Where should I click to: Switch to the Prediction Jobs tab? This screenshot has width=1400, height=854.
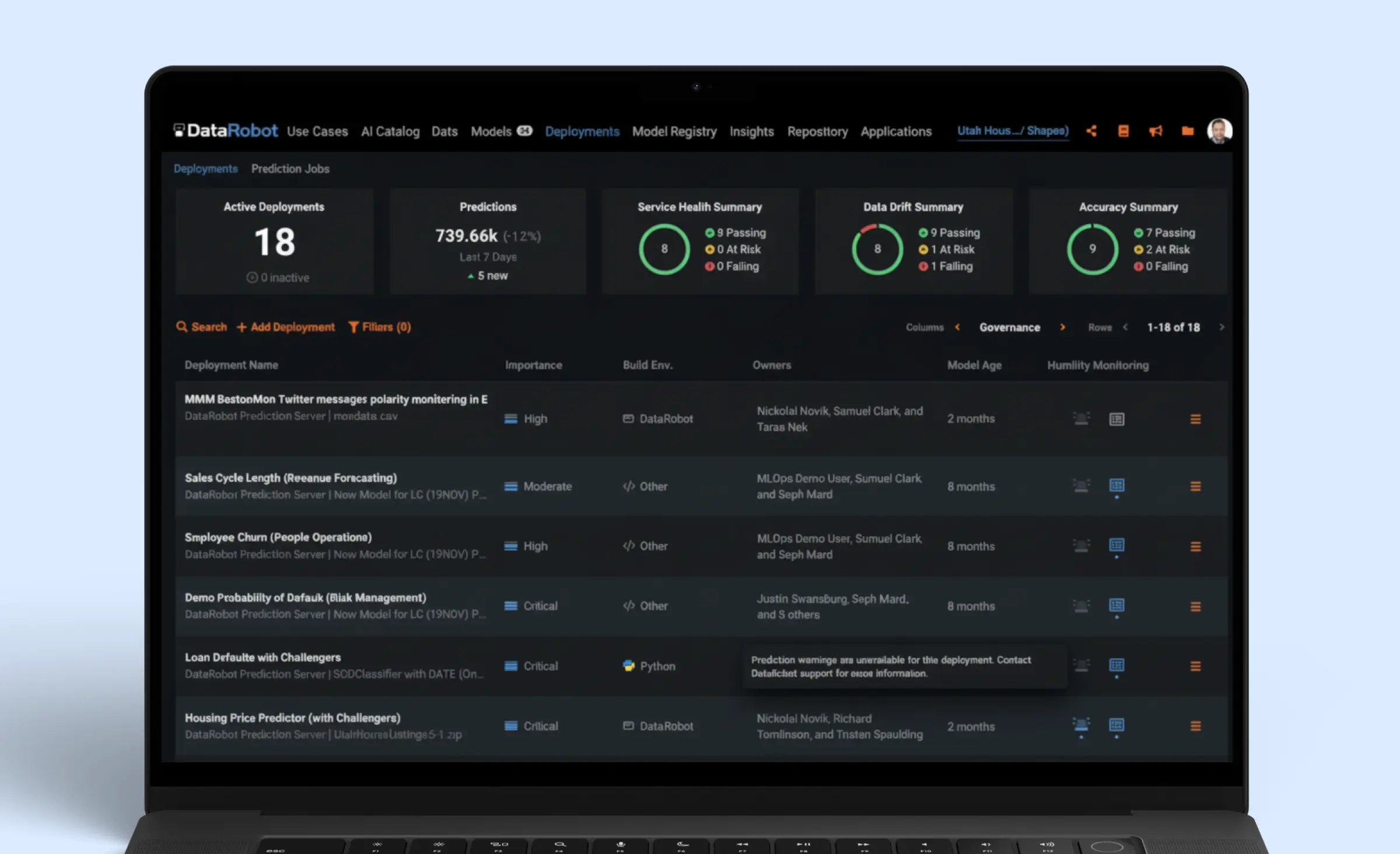coord(290,169)
